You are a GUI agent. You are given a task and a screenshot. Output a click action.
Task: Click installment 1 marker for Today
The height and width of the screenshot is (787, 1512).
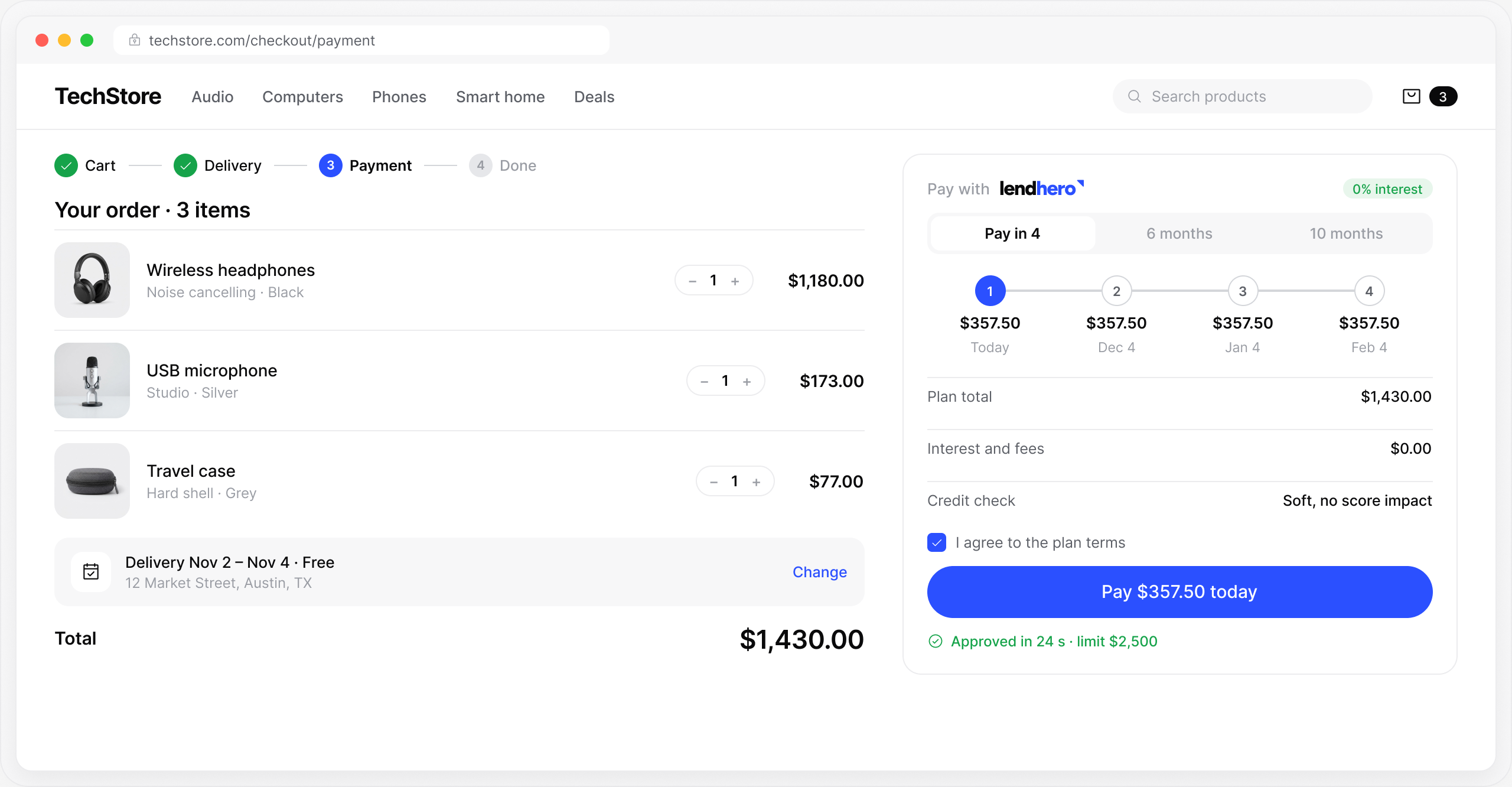click(990, 291)
